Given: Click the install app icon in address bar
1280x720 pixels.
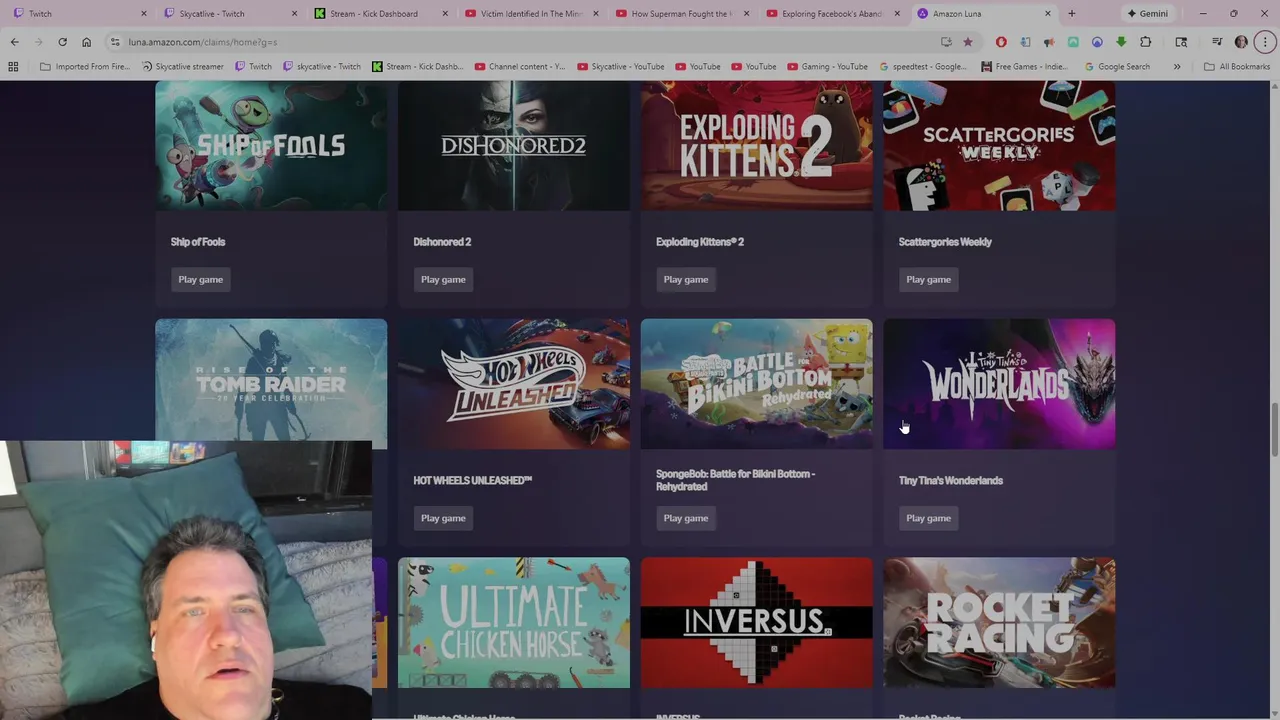Looking at the screenshot, I should 946,42.
